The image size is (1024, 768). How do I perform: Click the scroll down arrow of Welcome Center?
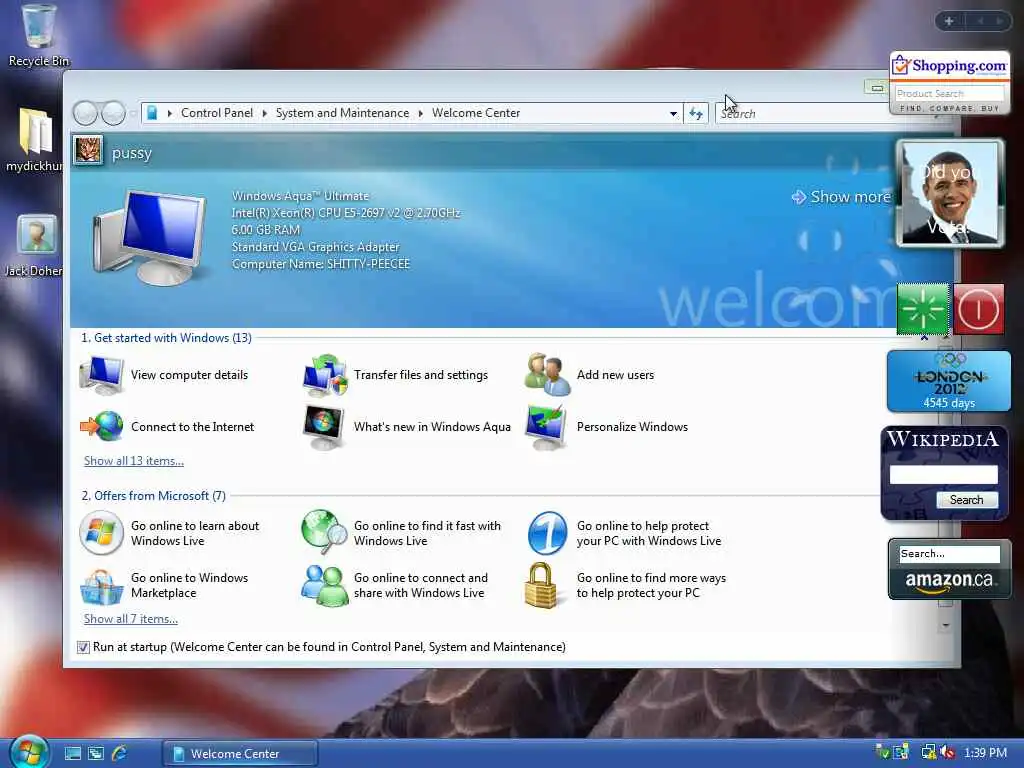click(946, 626)
